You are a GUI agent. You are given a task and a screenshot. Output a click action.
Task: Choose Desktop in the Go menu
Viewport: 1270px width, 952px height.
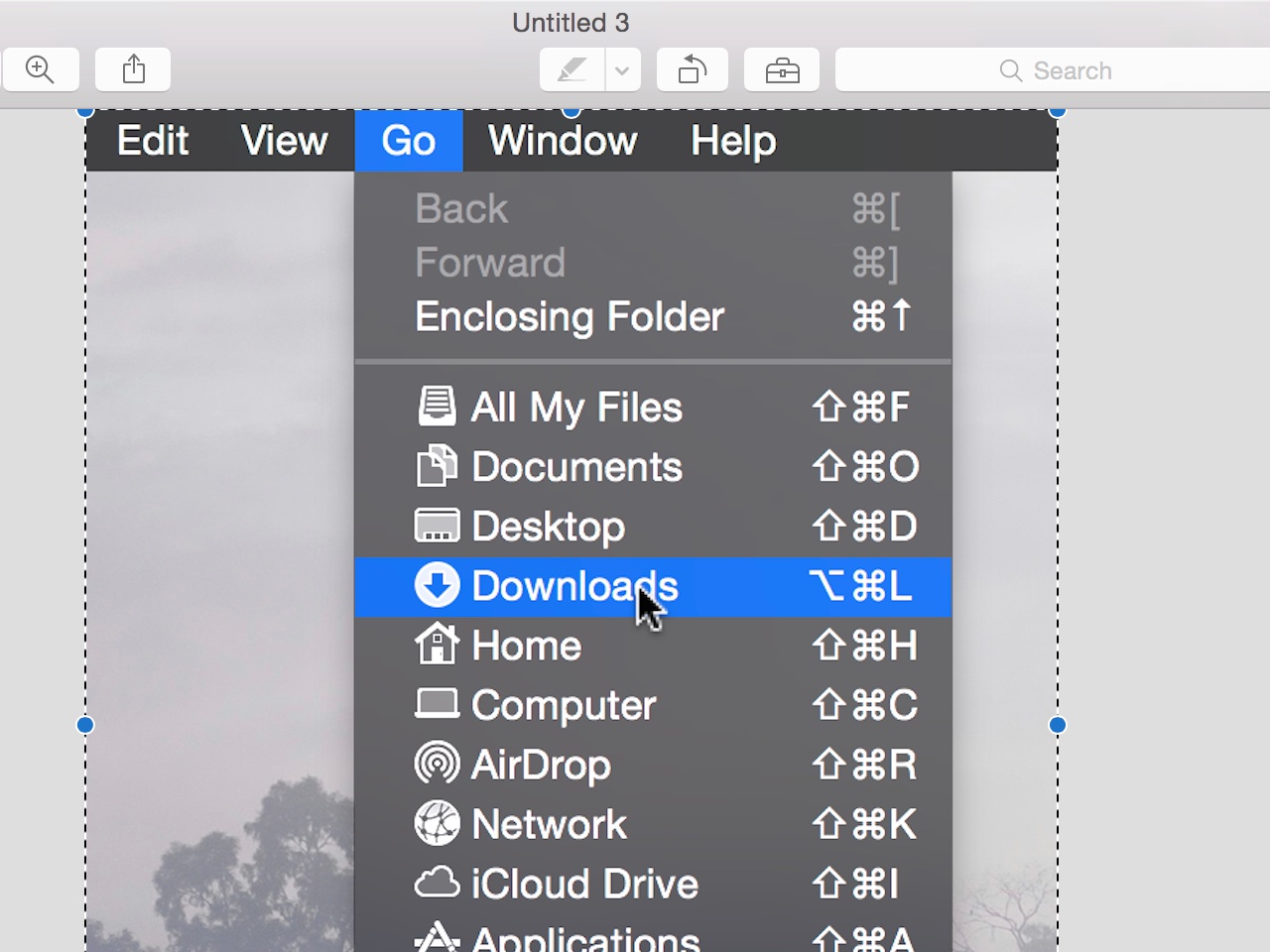coord(653,527)
